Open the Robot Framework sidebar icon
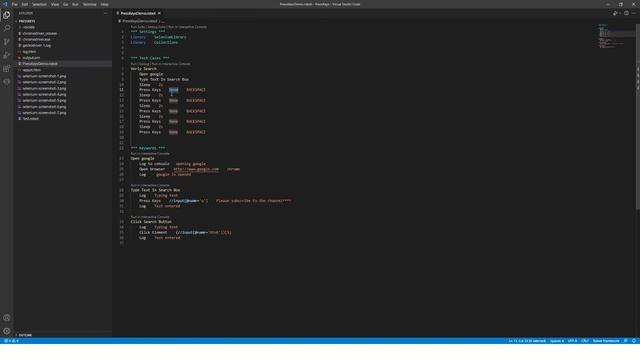Viewport: 640px width, 360px height. point(7,82)
